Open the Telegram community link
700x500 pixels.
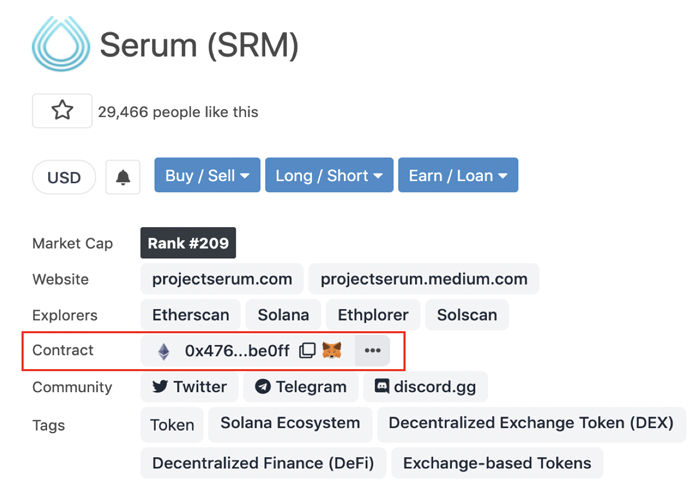pos(301,387)
